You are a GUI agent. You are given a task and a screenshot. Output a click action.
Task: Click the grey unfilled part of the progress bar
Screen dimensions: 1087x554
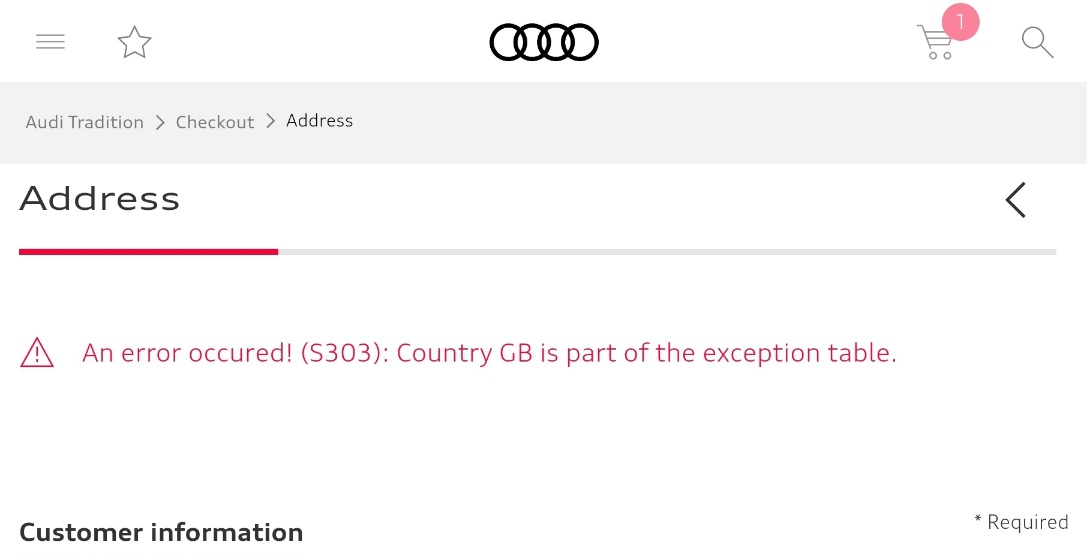pyautogui.click(x=667, y=252)
